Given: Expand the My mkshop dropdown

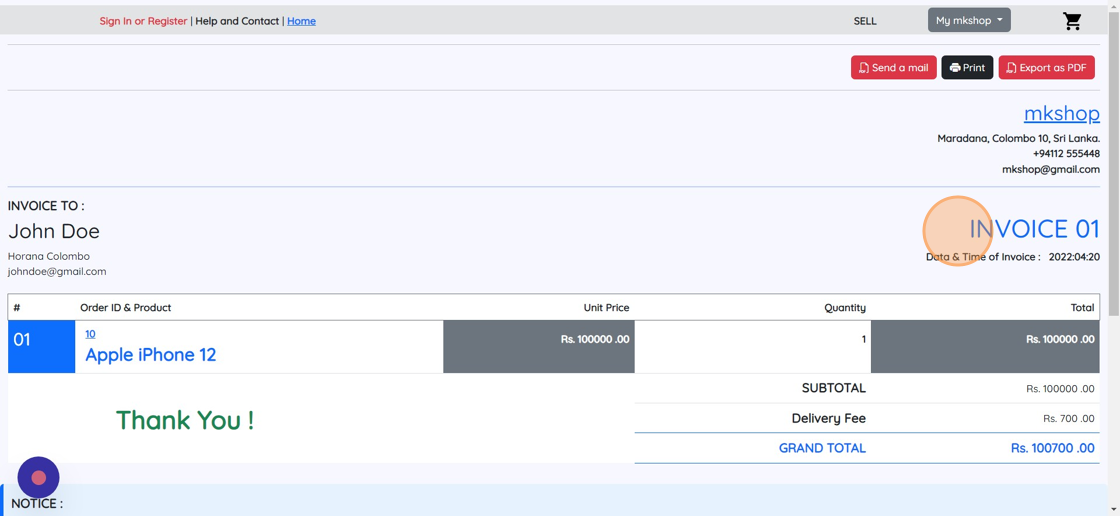Looking at the screenshot, I should click(969, 20).
